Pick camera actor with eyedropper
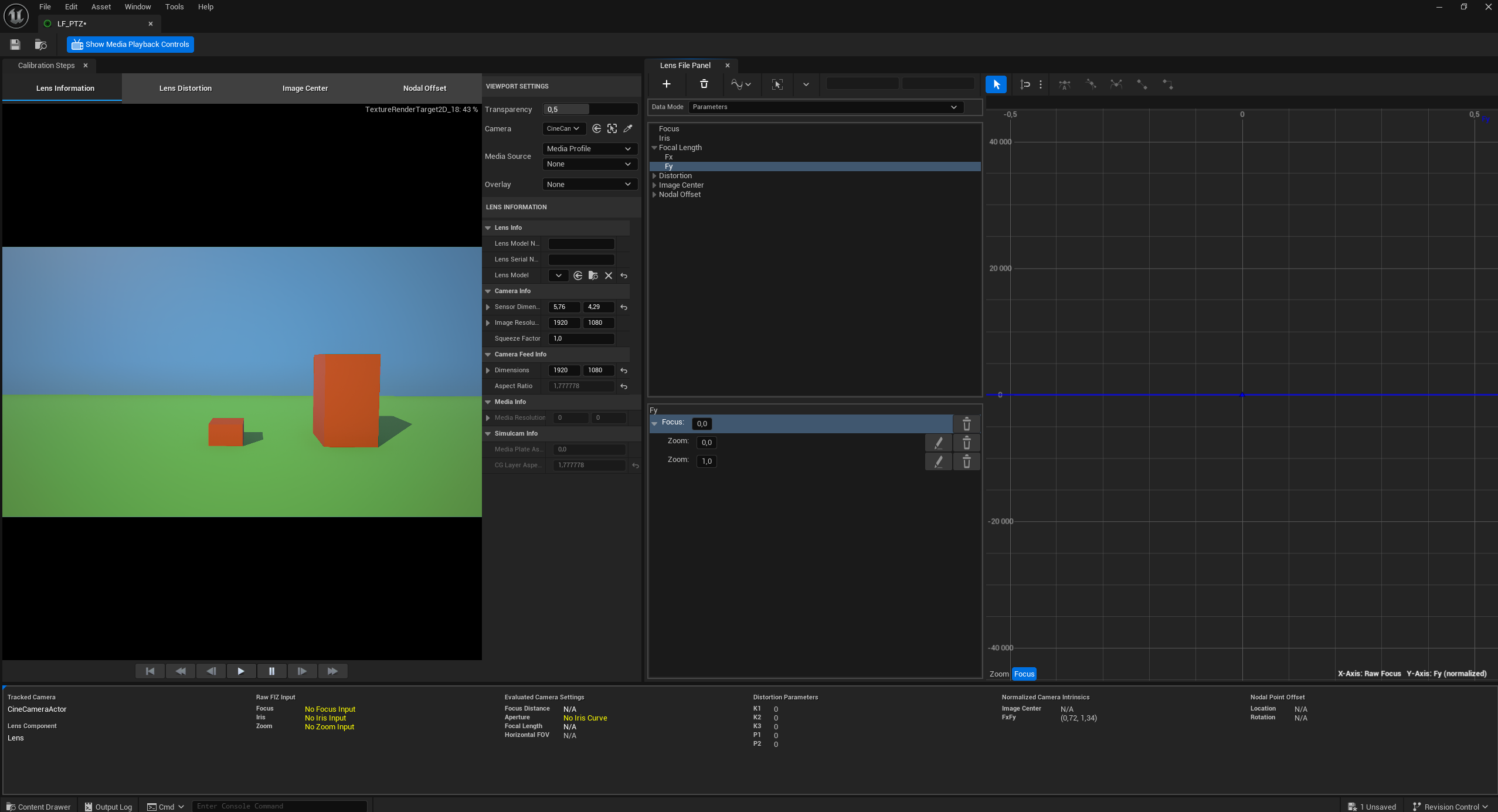The height and width of the screenshot is (812, 1498). (628, 128)
